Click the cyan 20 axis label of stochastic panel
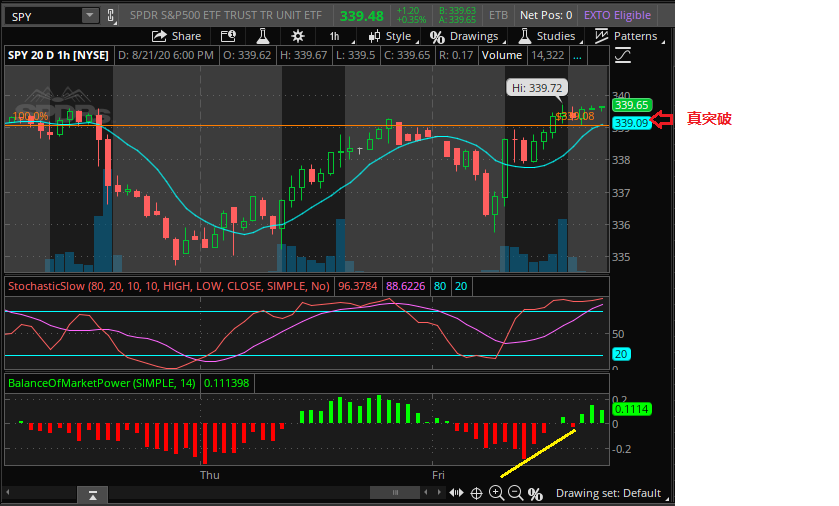The width and height of the screenshot is (839, 506). coord(621,354)
